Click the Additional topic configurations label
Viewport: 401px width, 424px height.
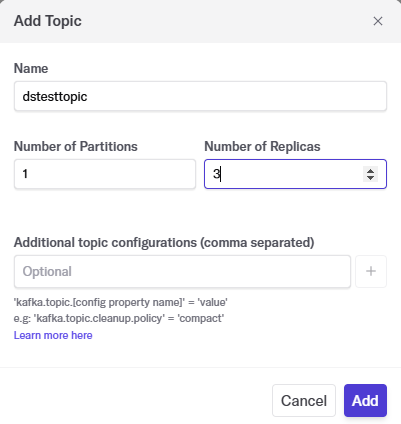pyautogui.click(x=164, y=242)
